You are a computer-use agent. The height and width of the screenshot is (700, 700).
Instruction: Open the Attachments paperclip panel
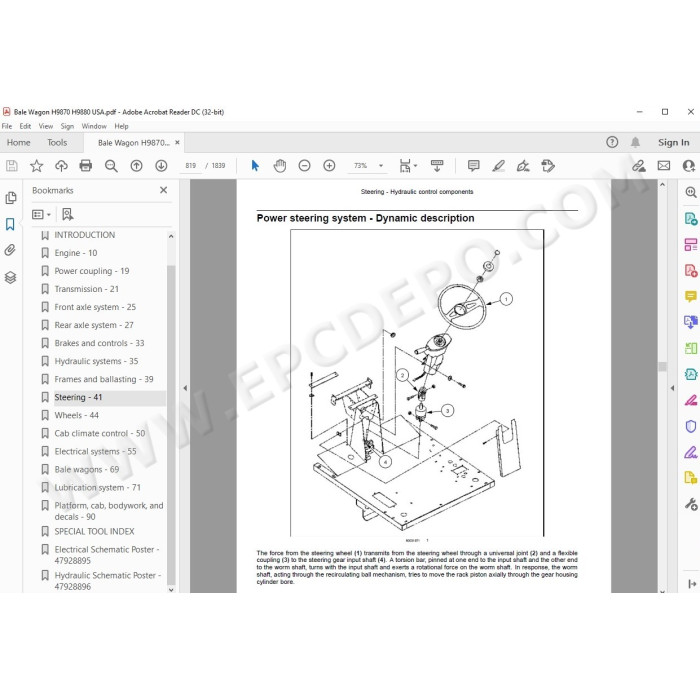10,250
